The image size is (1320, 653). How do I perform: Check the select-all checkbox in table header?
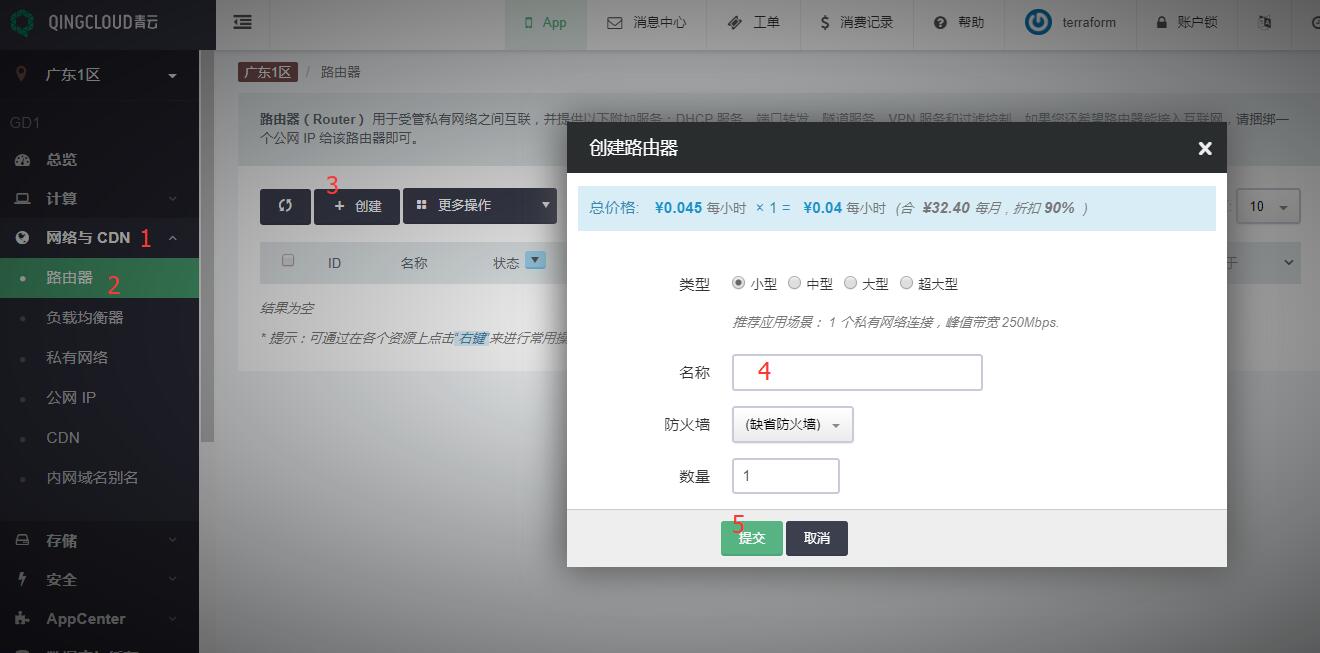tap(288, 261)
